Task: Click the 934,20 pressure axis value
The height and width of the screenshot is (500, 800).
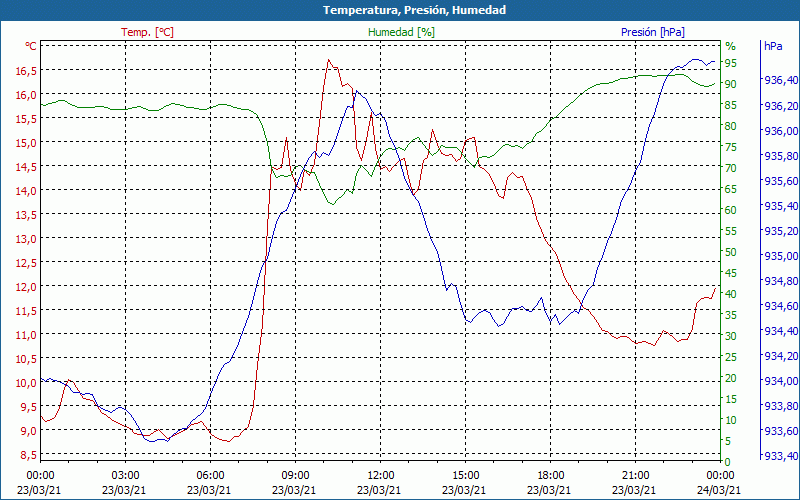Action: (781, 356)
